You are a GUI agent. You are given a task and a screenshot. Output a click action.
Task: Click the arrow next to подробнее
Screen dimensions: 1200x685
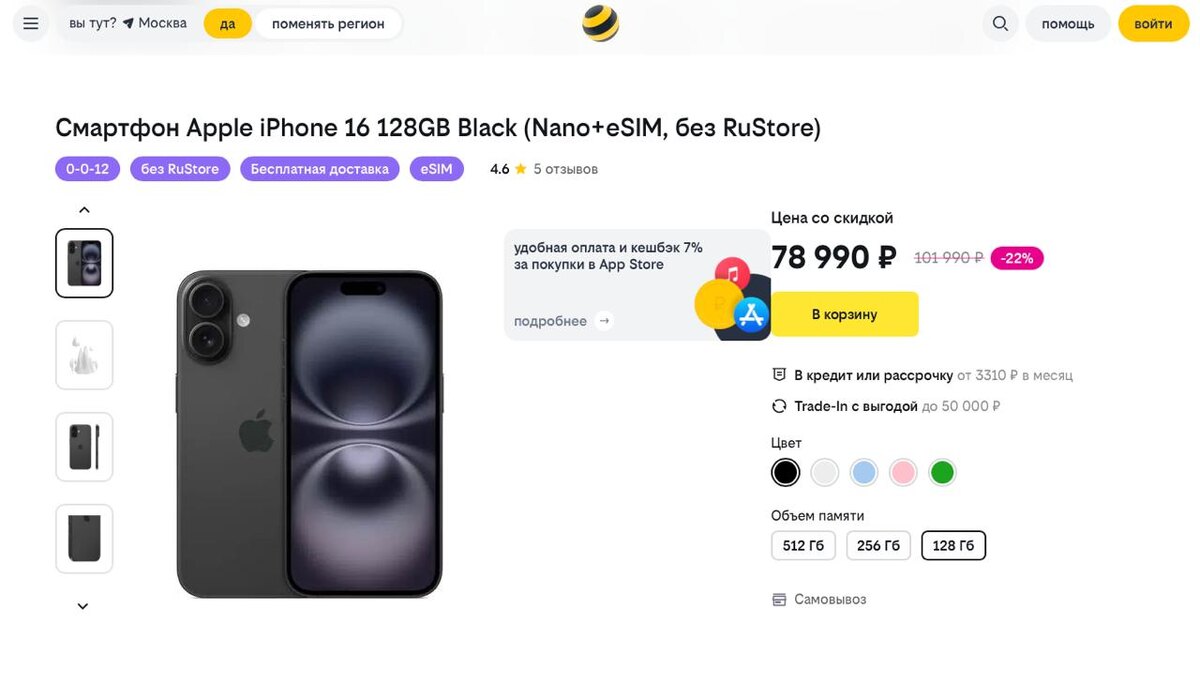603,321
